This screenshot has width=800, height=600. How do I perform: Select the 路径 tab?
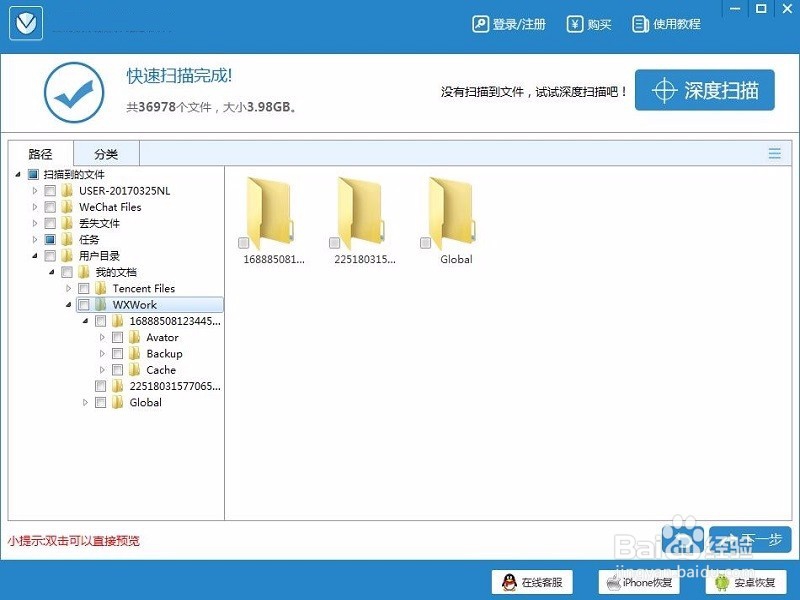[x=40, y=153]
